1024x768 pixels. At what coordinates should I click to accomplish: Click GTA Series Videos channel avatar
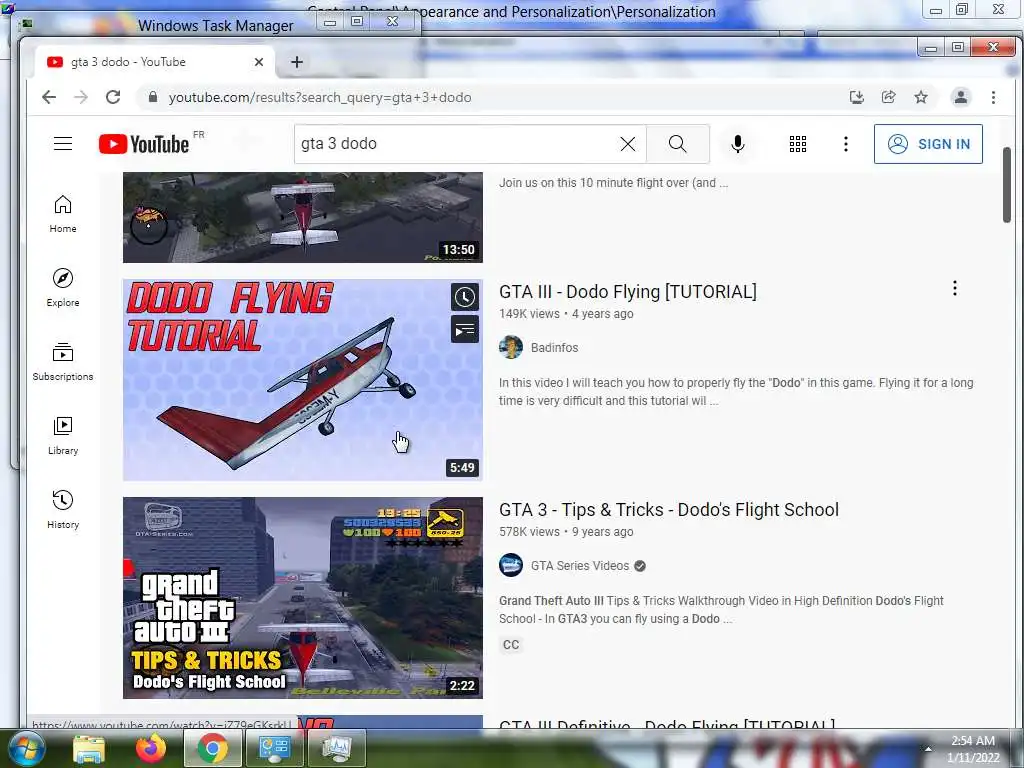[511, 566]
